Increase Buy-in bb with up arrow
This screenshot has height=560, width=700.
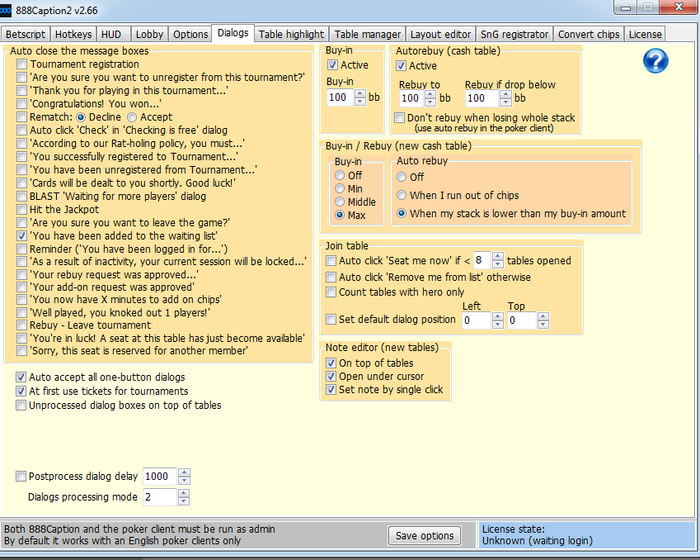(360, 93)
